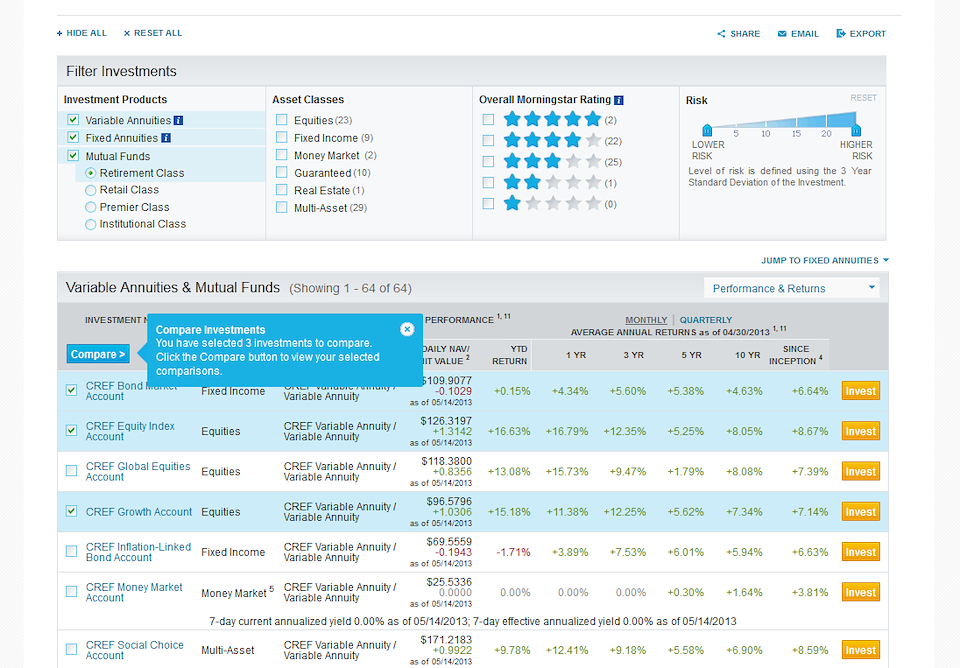Click CREF Growth Account's $96.5796 unit value
This screenshot has width=960, height=668.
point(449,501)
